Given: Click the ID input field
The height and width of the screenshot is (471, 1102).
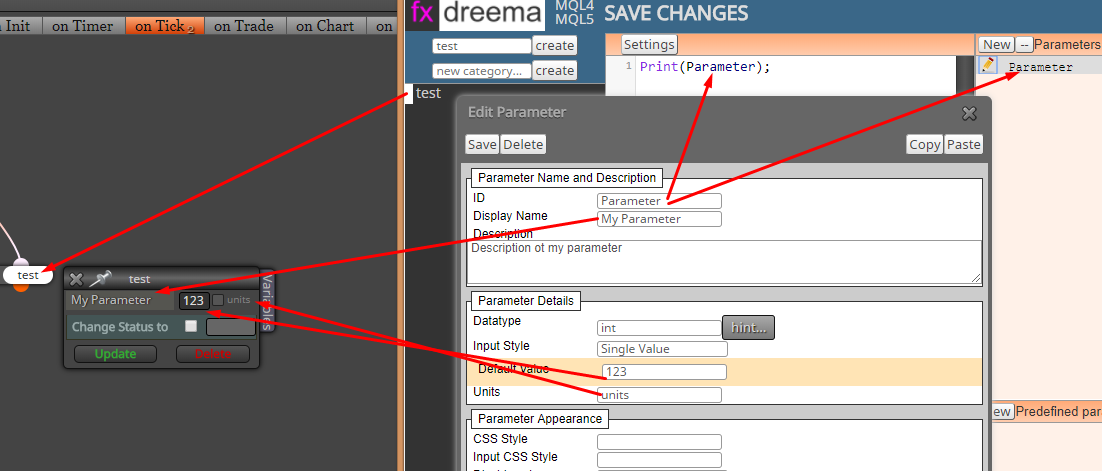Looking at the screenshot, I should coord(659,201).
